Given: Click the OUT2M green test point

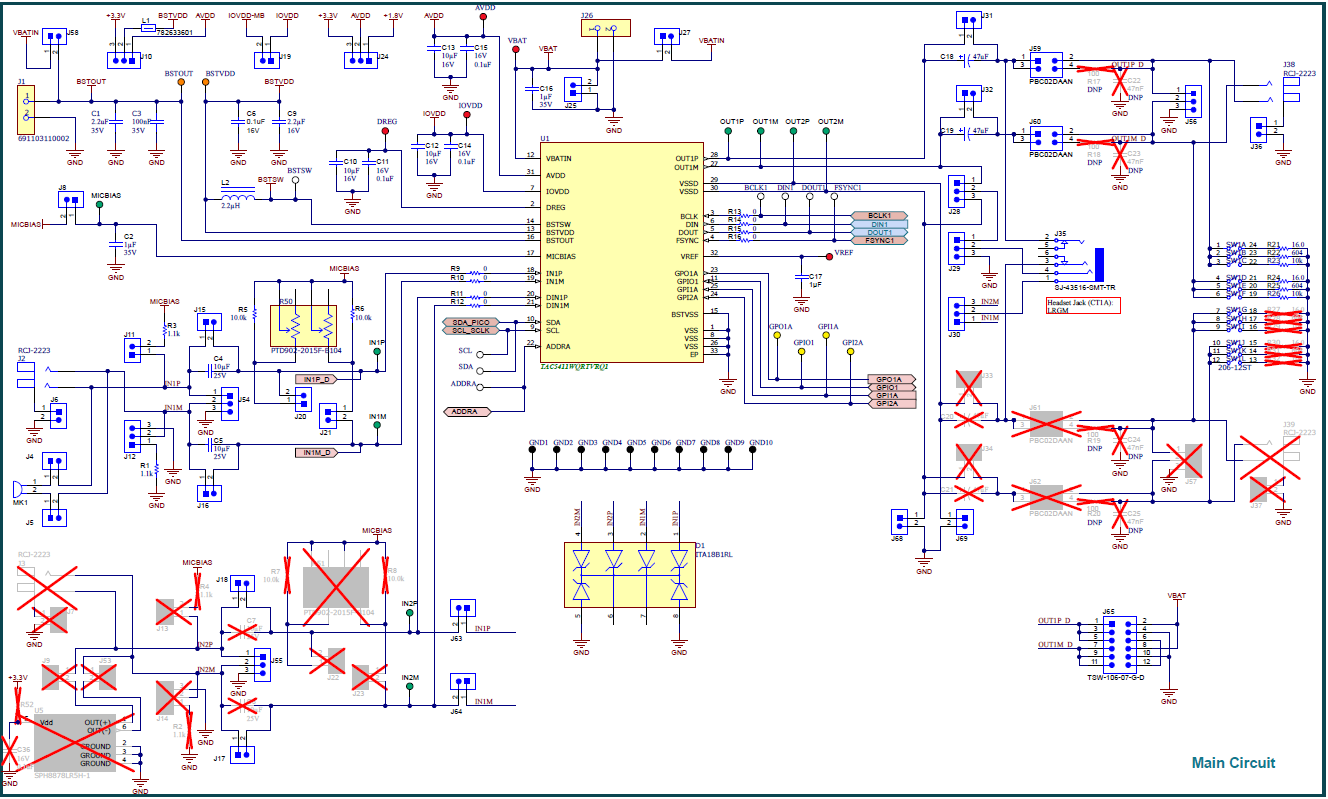Looking at the screenshot, I should coord(827,131).
